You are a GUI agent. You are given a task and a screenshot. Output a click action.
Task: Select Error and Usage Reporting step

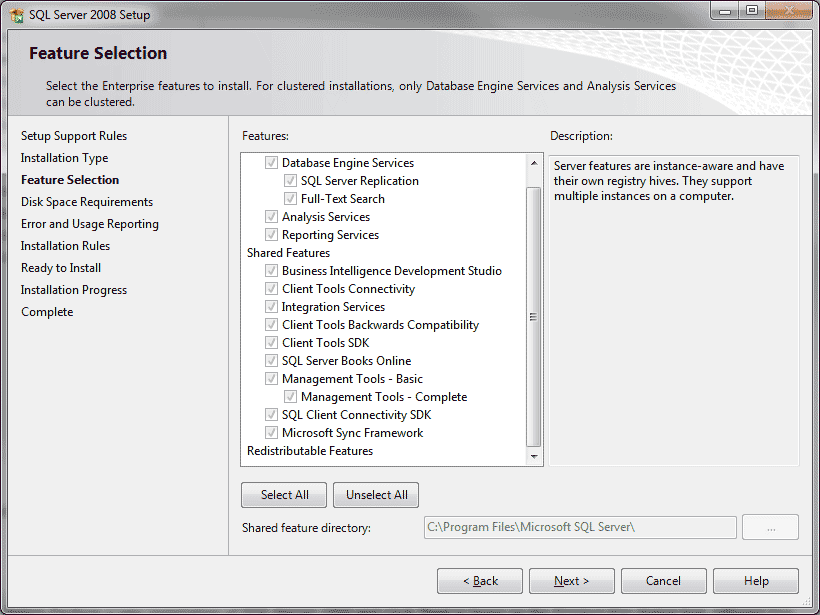click(x=89, y=224)
